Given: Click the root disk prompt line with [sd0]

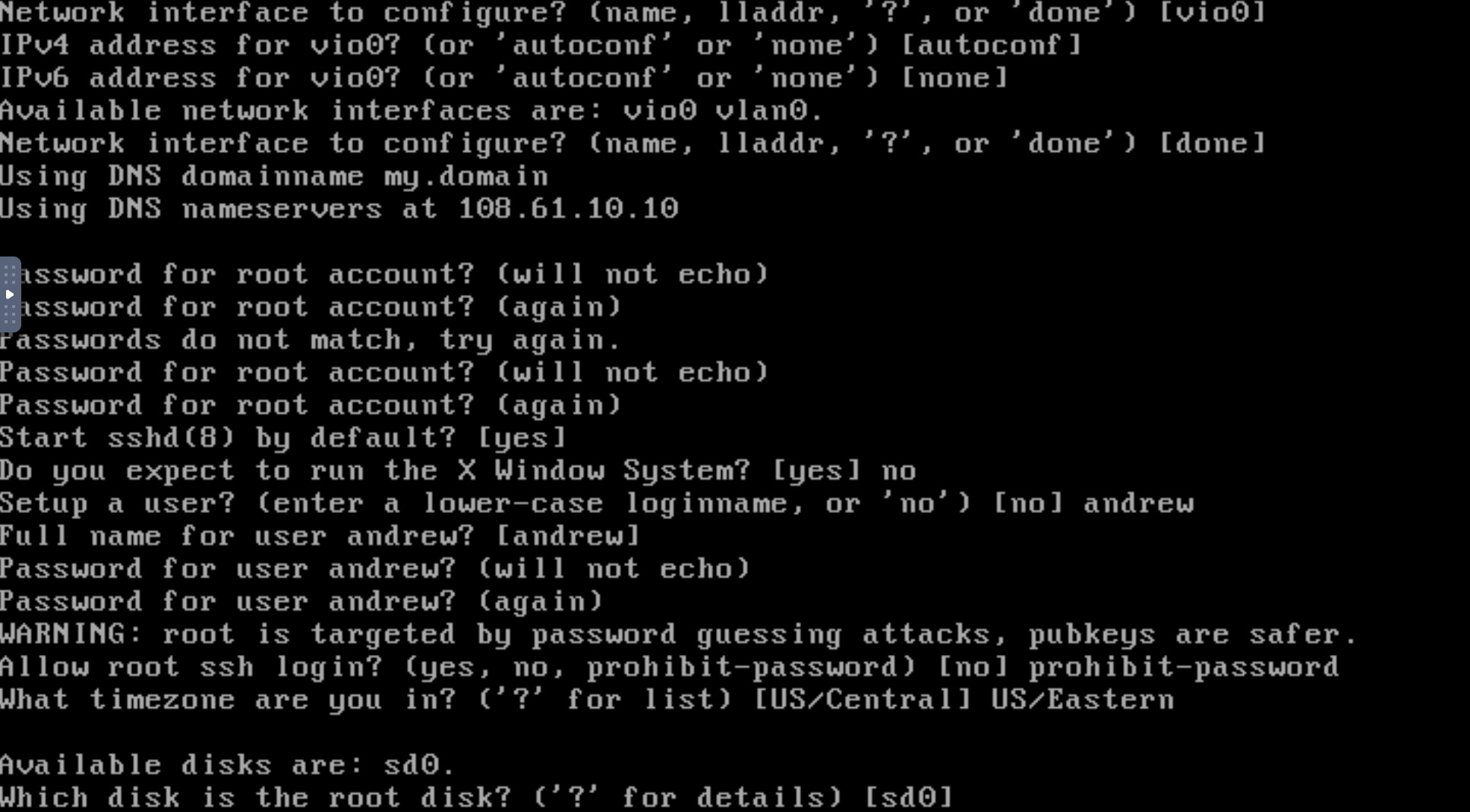Looking at the screenshot, I should point(476,798).
